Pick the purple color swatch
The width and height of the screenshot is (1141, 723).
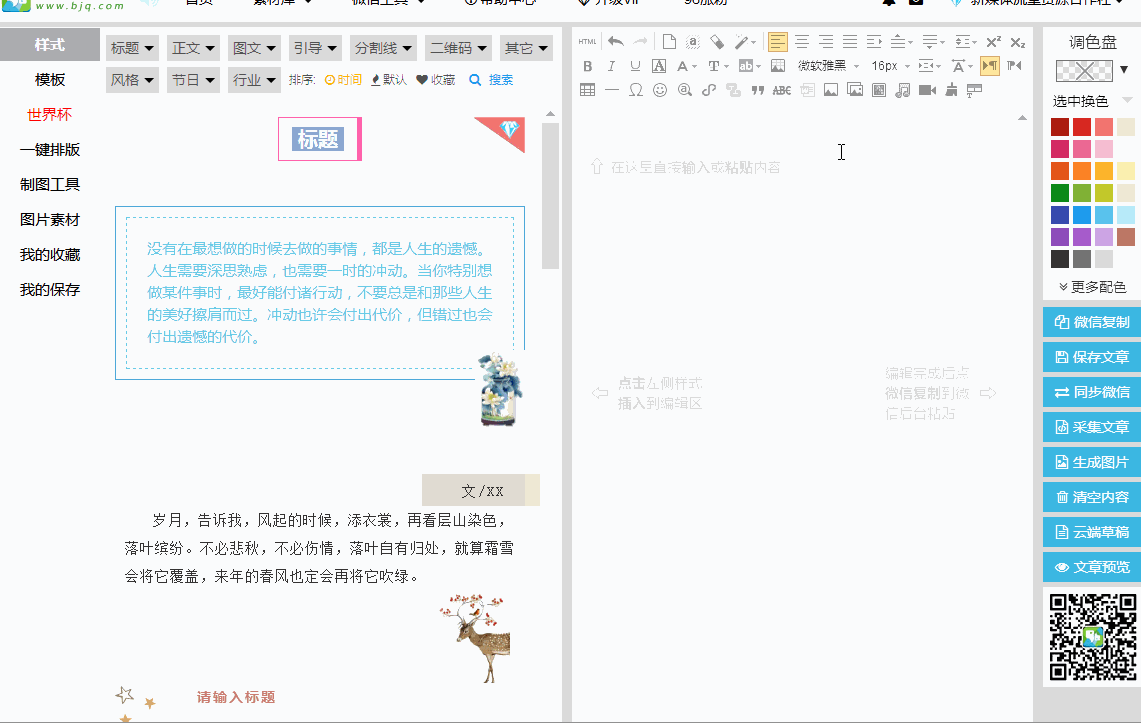click(1060, 236)
